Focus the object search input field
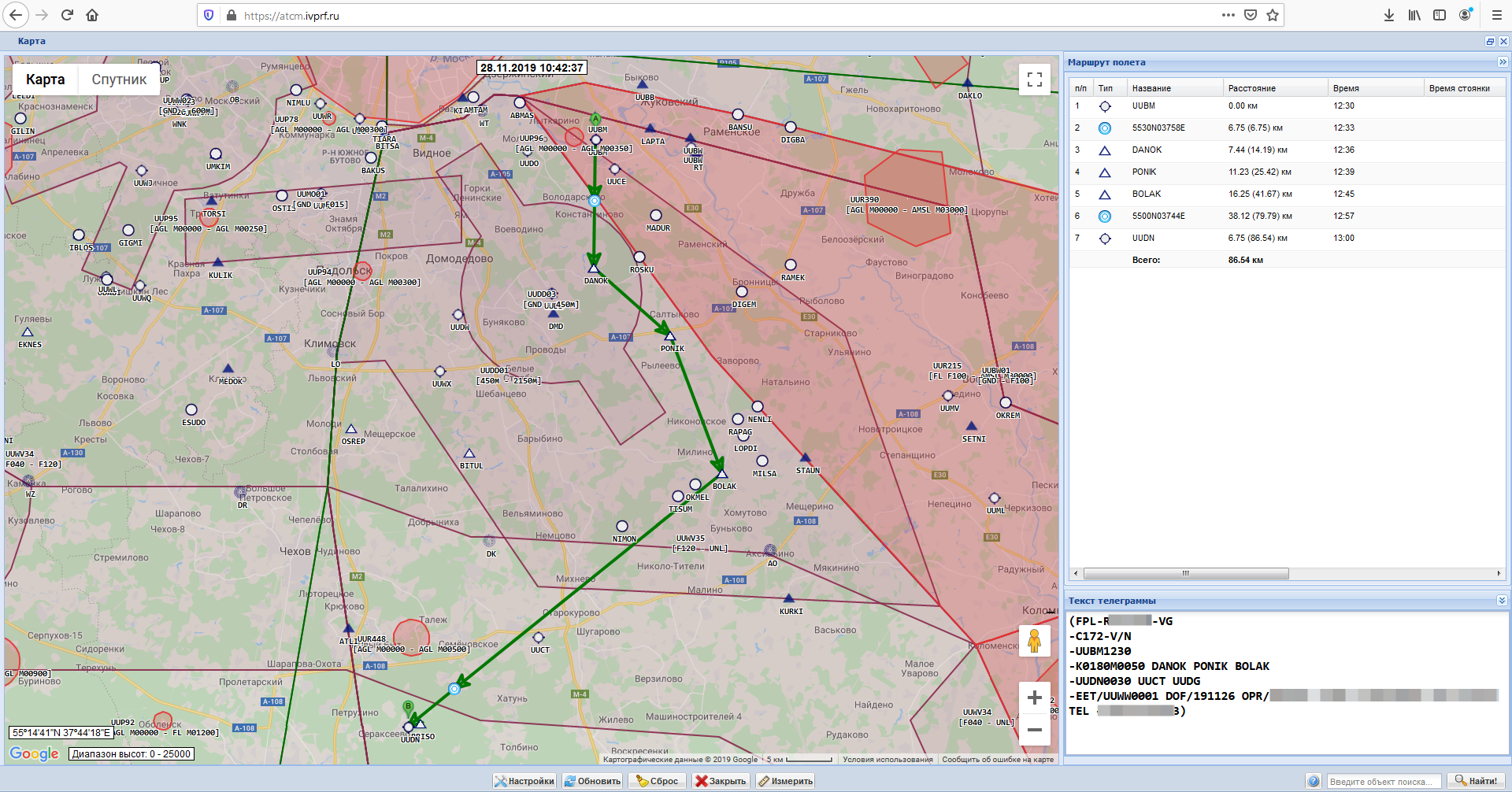Screen dimensions: 1512x792 1383,782
